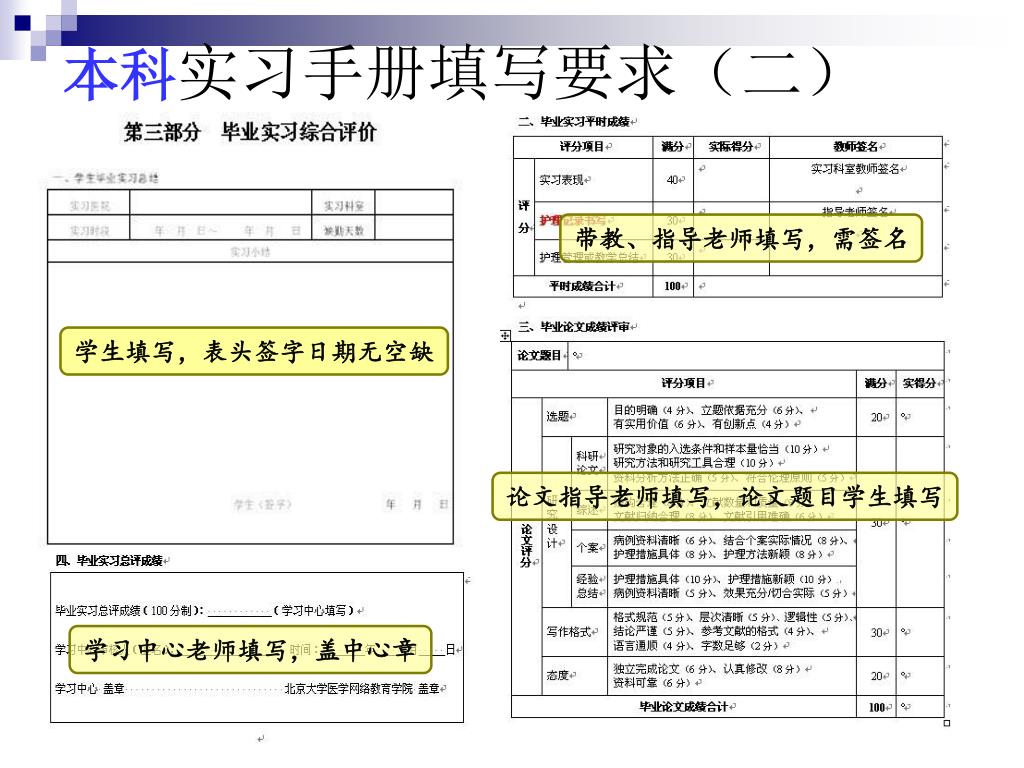This screenshot has width=1024, height=768.
Task: Click the slide title 本科实习手册填写要求（二）
Action: [x=449, y=73]
